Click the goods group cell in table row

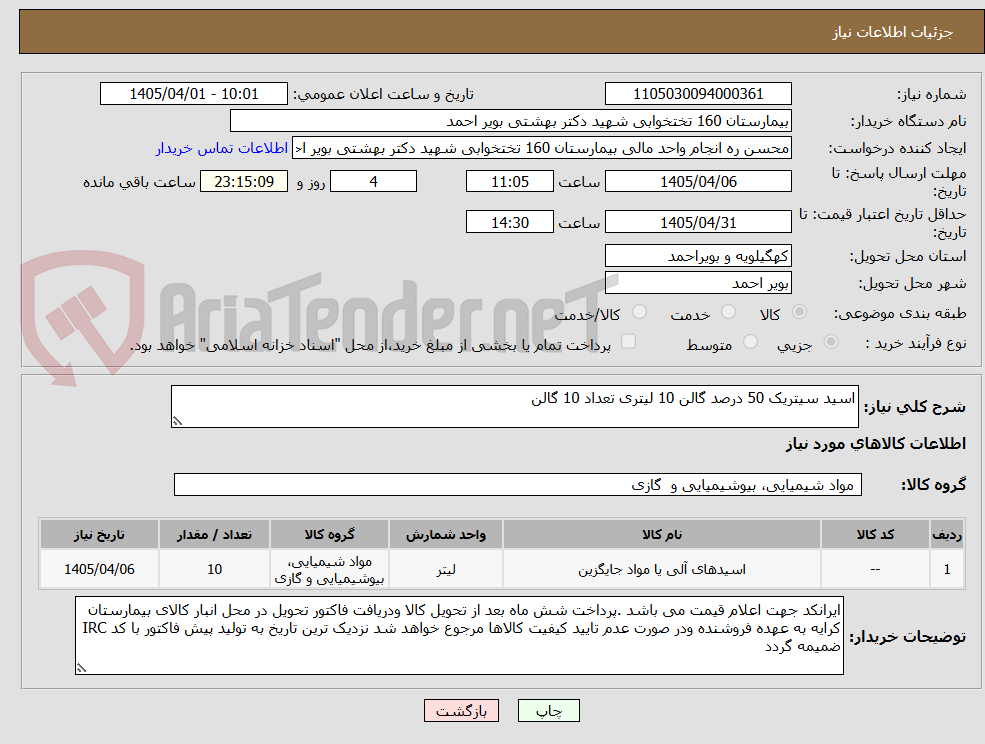click(x=329, y=569)
